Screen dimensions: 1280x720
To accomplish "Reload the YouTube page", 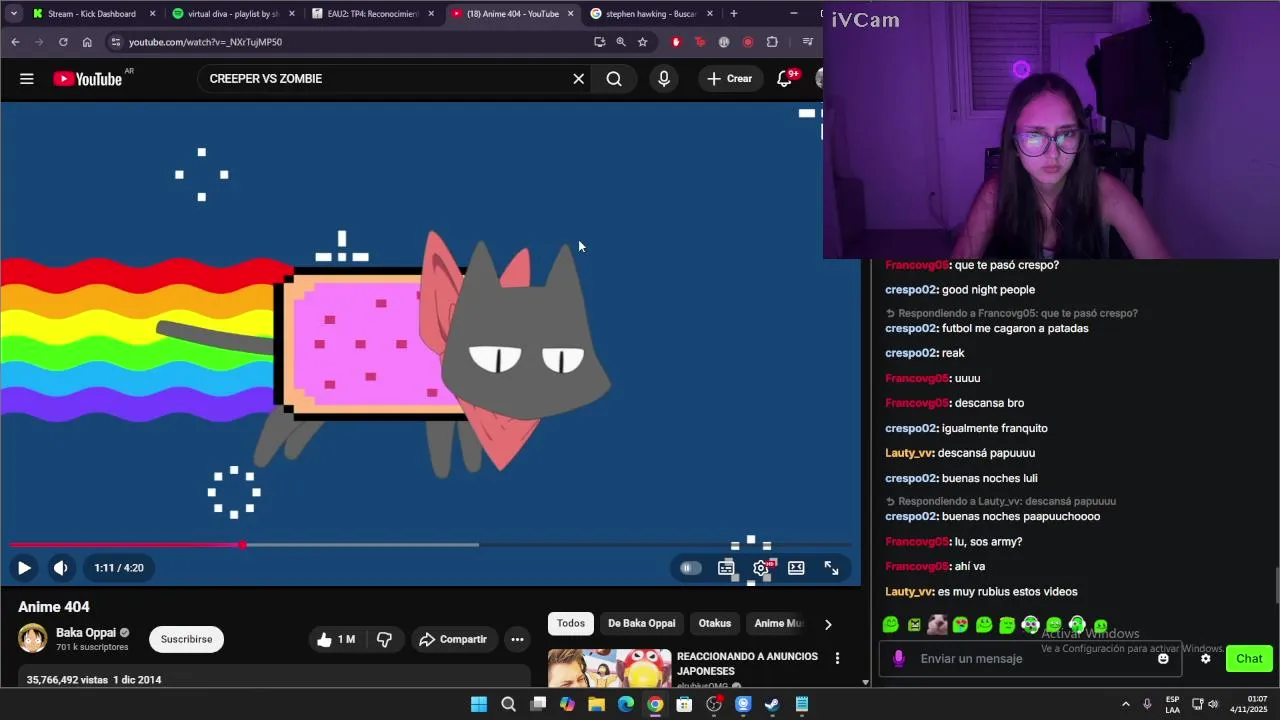I will pos(63,42).
